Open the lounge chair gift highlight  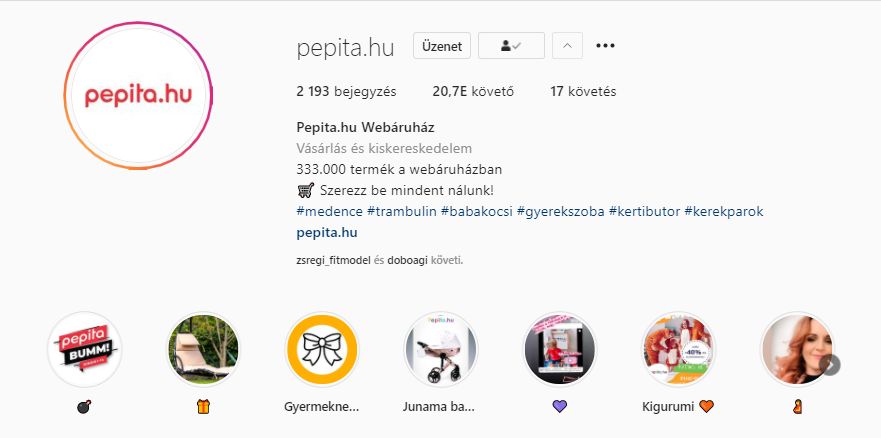tap(203, 349)
